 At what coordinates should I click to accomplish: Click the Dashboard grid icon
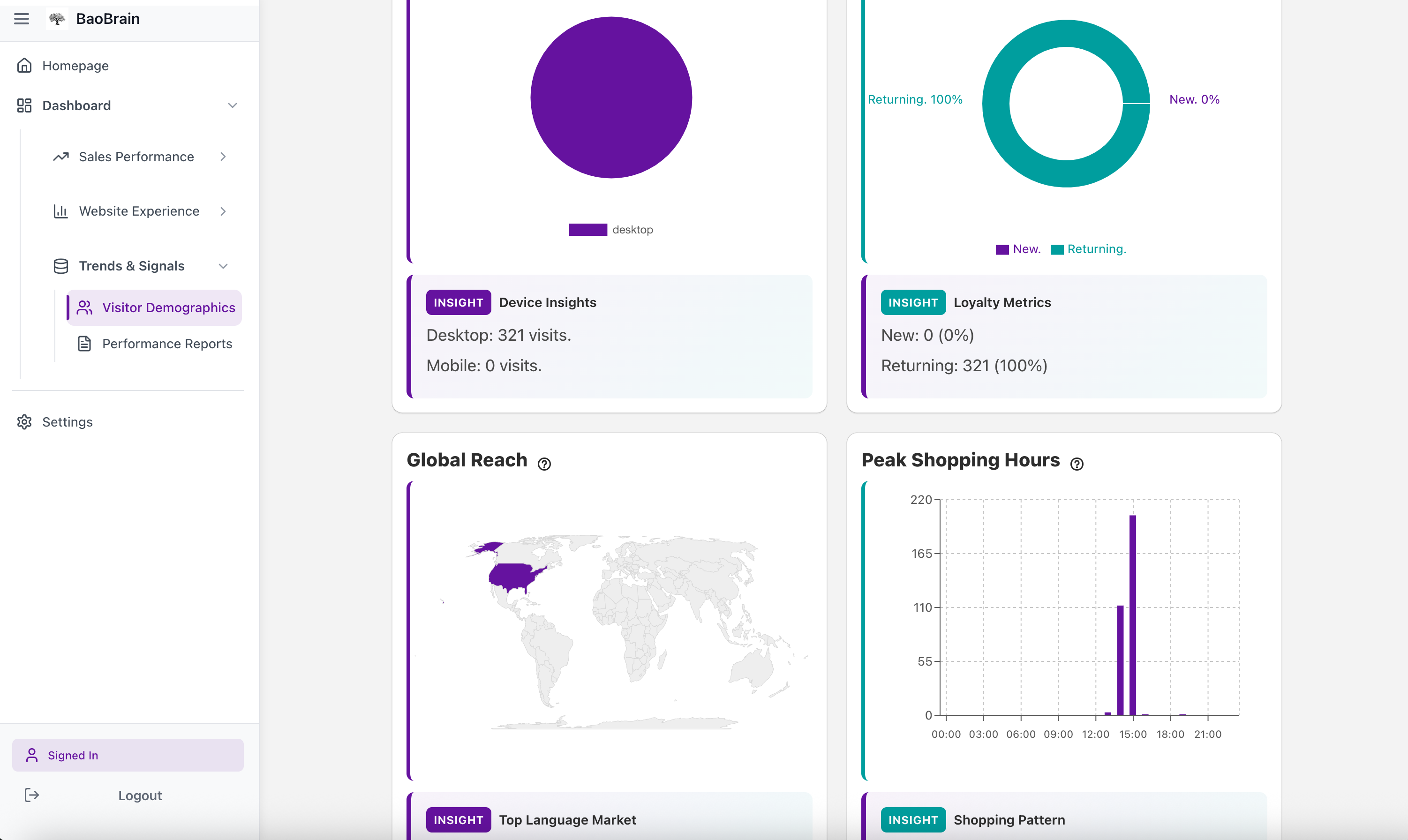[x=24, y=105]
